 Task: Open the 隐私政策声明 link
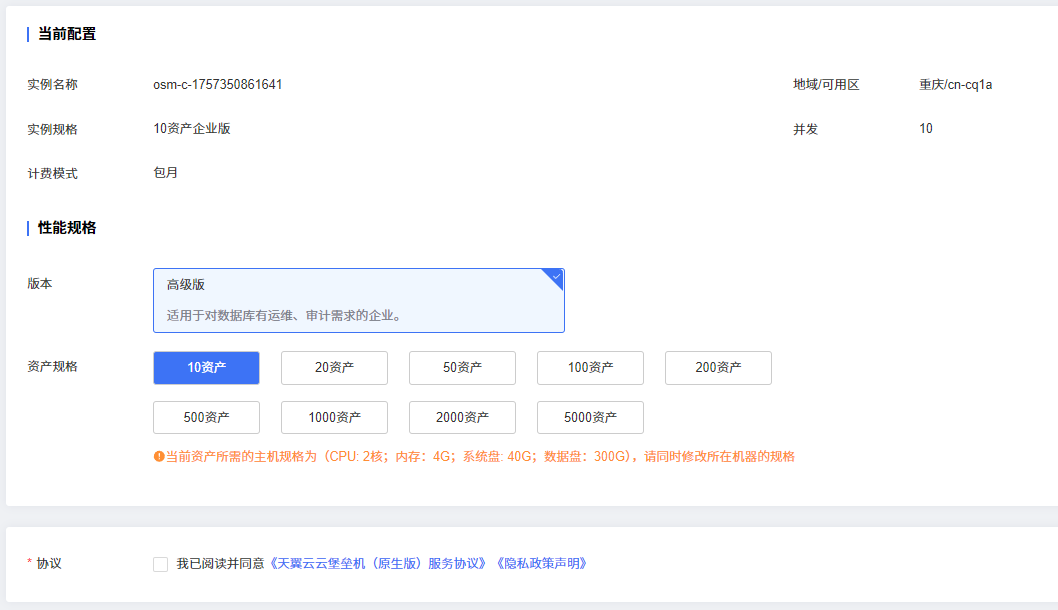[541, 564]
